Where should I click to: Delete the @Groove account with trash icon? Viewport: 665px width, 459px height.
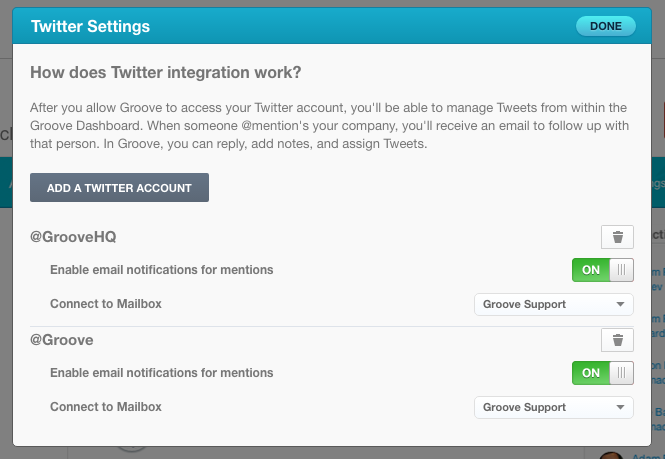click(x=617, y=340)
